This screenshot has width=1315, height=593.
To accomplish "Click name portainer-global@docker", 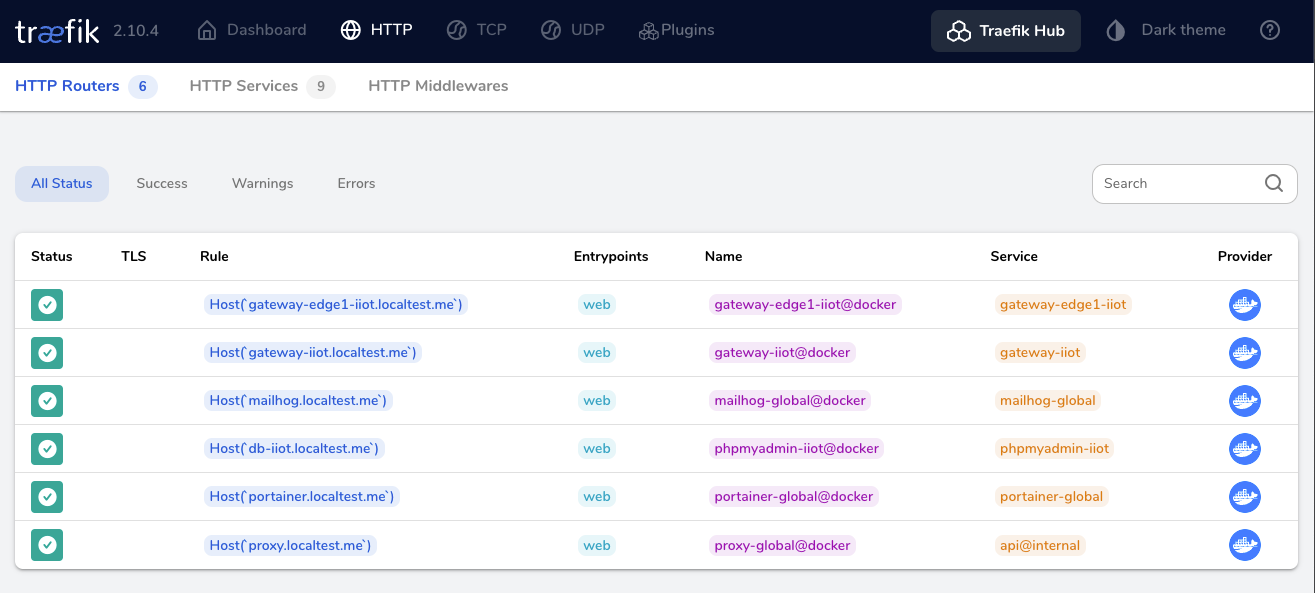I will point(793,496).
